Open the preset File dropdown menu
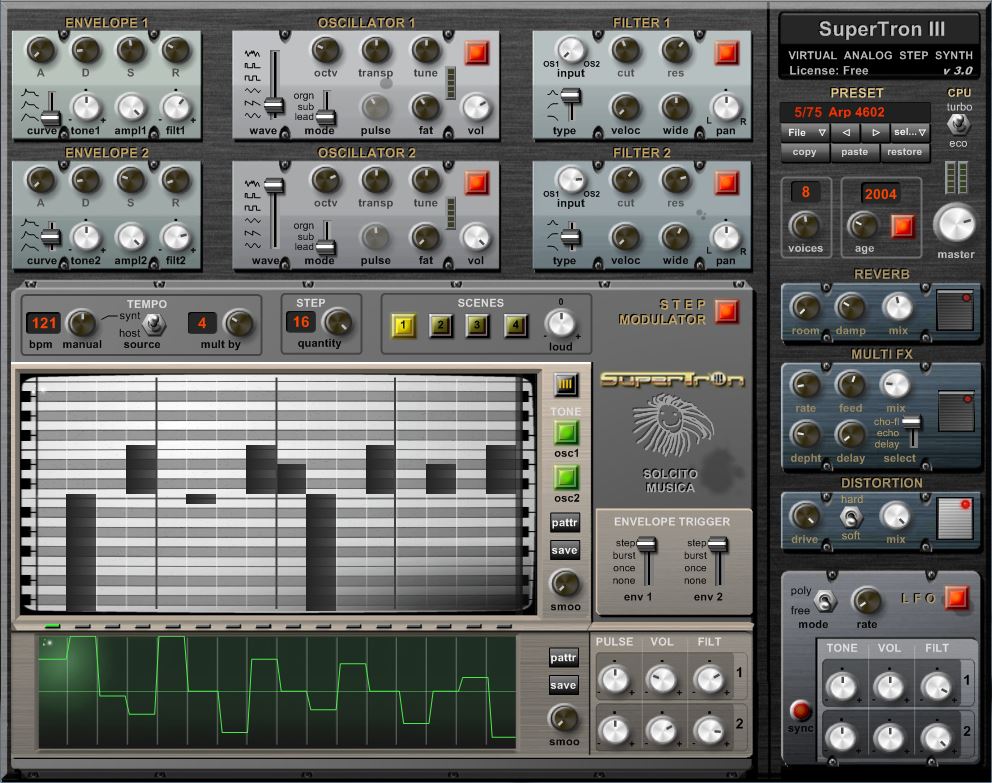Viewport: 992px width, 783px height. pyautogui.click(x=805, y=133)
